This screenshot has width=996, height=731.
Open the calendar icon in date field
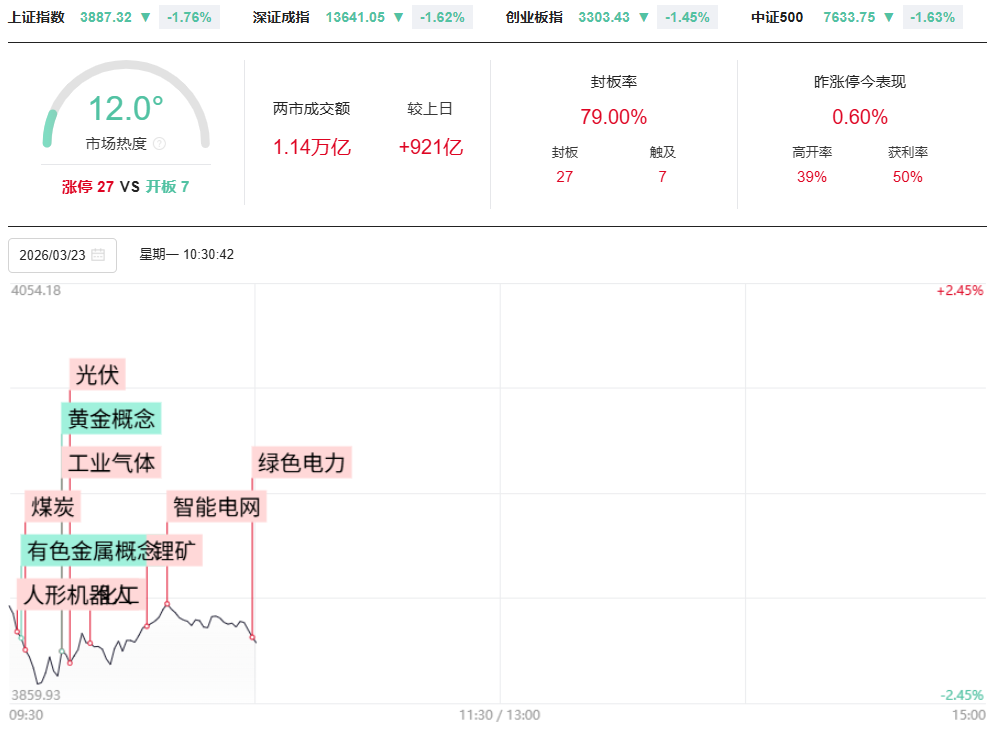pos(98,255)
